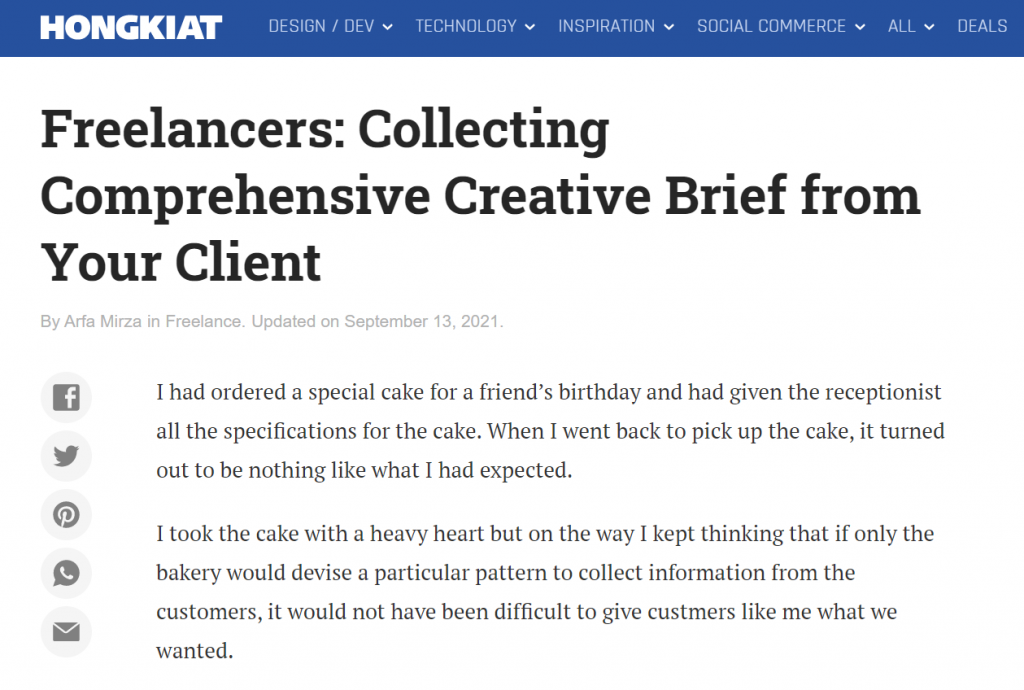The image size is (1024, 690).
Task: Open the Technology menu label
Action: click(x=466, y=27)
